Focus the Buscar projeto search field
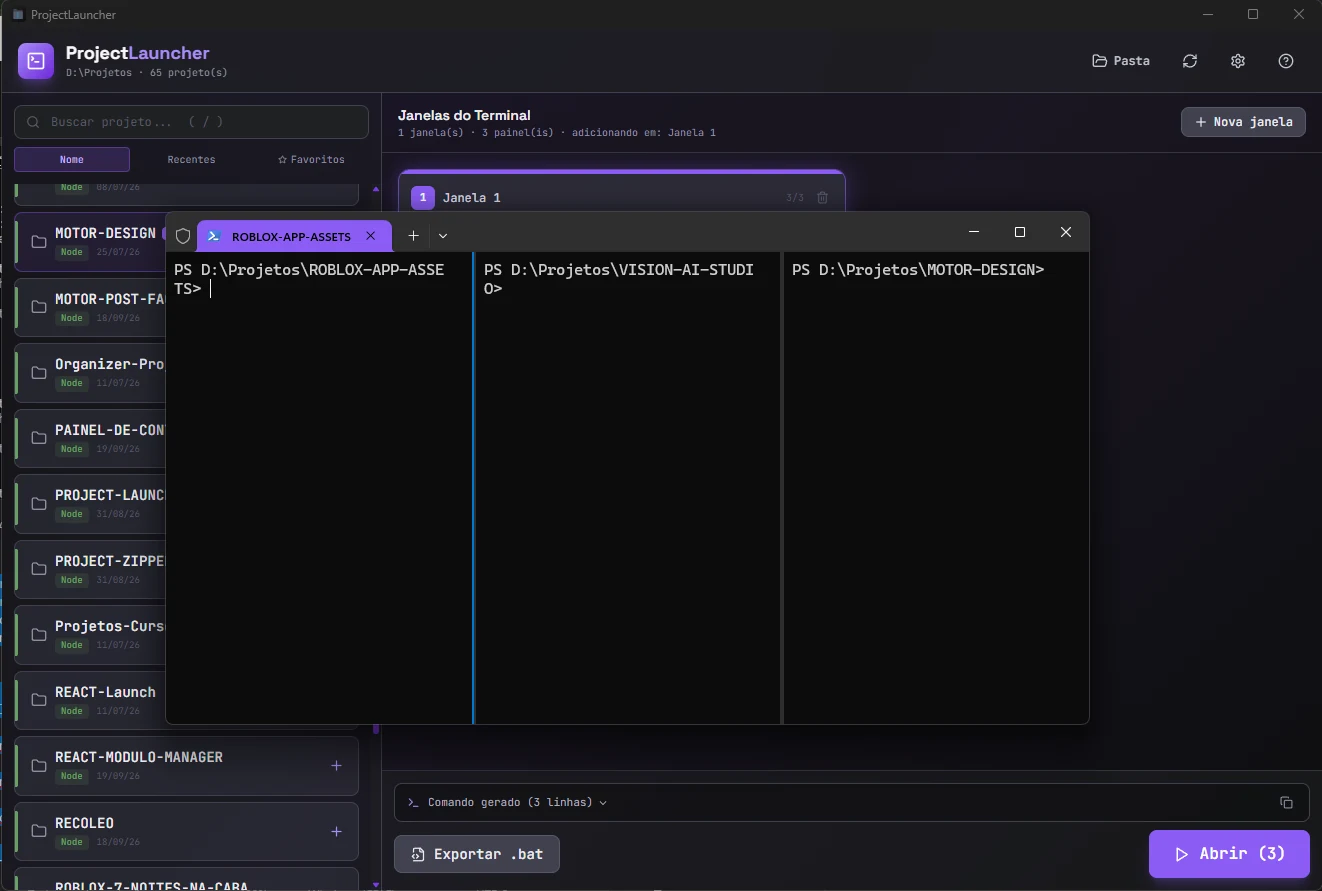 click(x=191, y=122)
